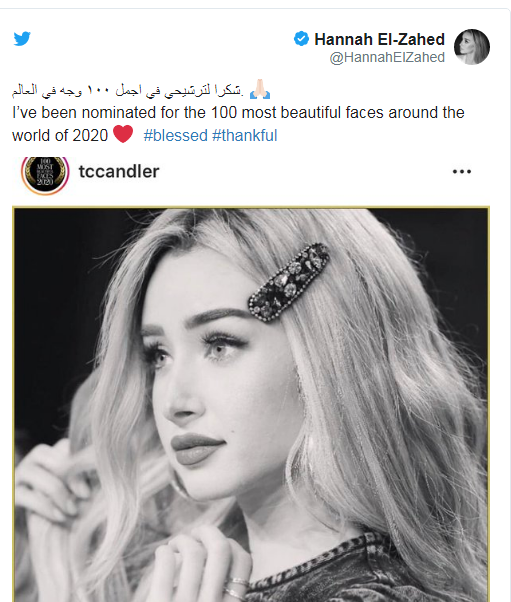Open the #blessed hashtag
This screenshot has width=511, height=602.
coord(175,136)
